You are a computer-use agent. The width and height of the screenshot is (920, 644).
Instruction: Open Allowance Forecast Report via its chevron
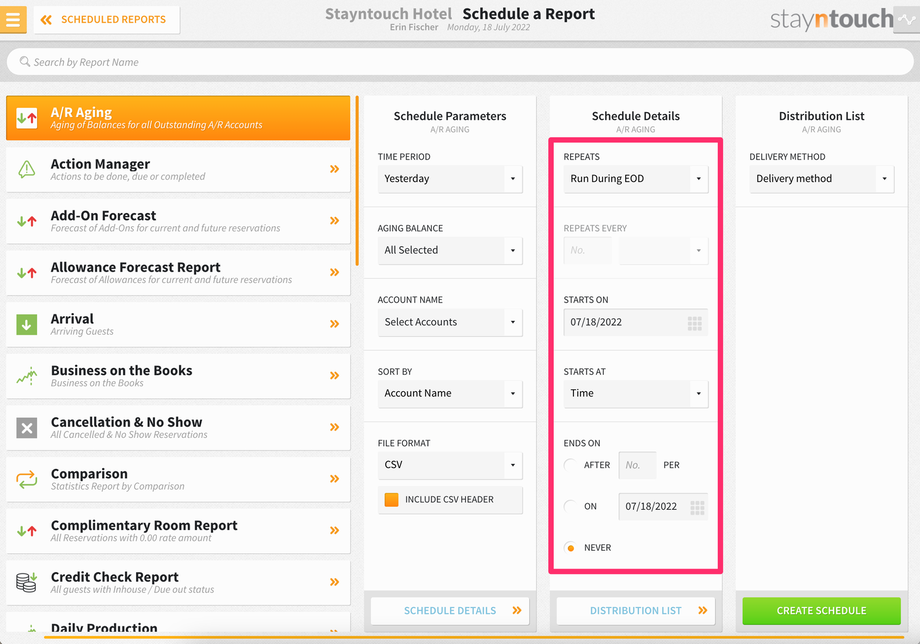334,272
